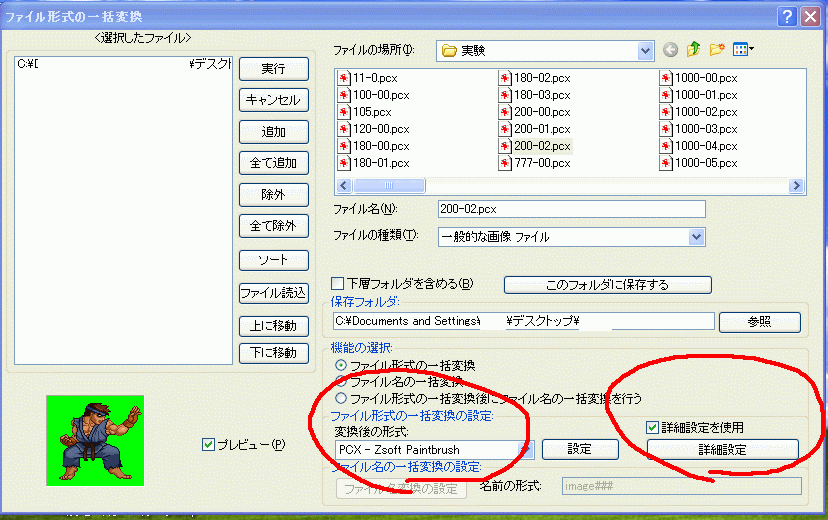Expand the ファイルの場所 folder dropdown
Viewport: 828px width, 520px height.
pyautogui.click(x=645, y=50)
